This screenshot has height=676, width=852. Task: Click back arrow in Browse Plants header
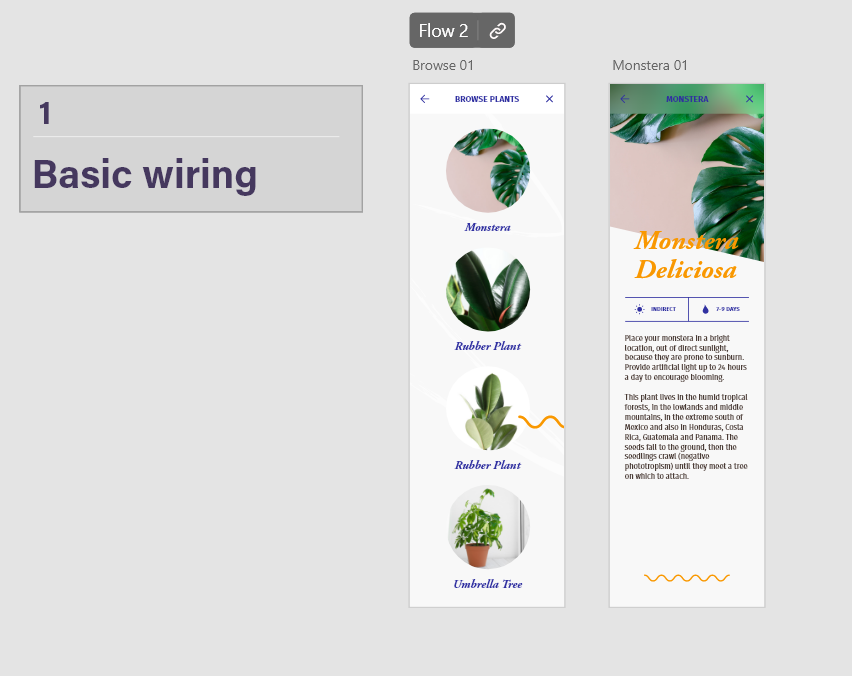click(425, 99)
